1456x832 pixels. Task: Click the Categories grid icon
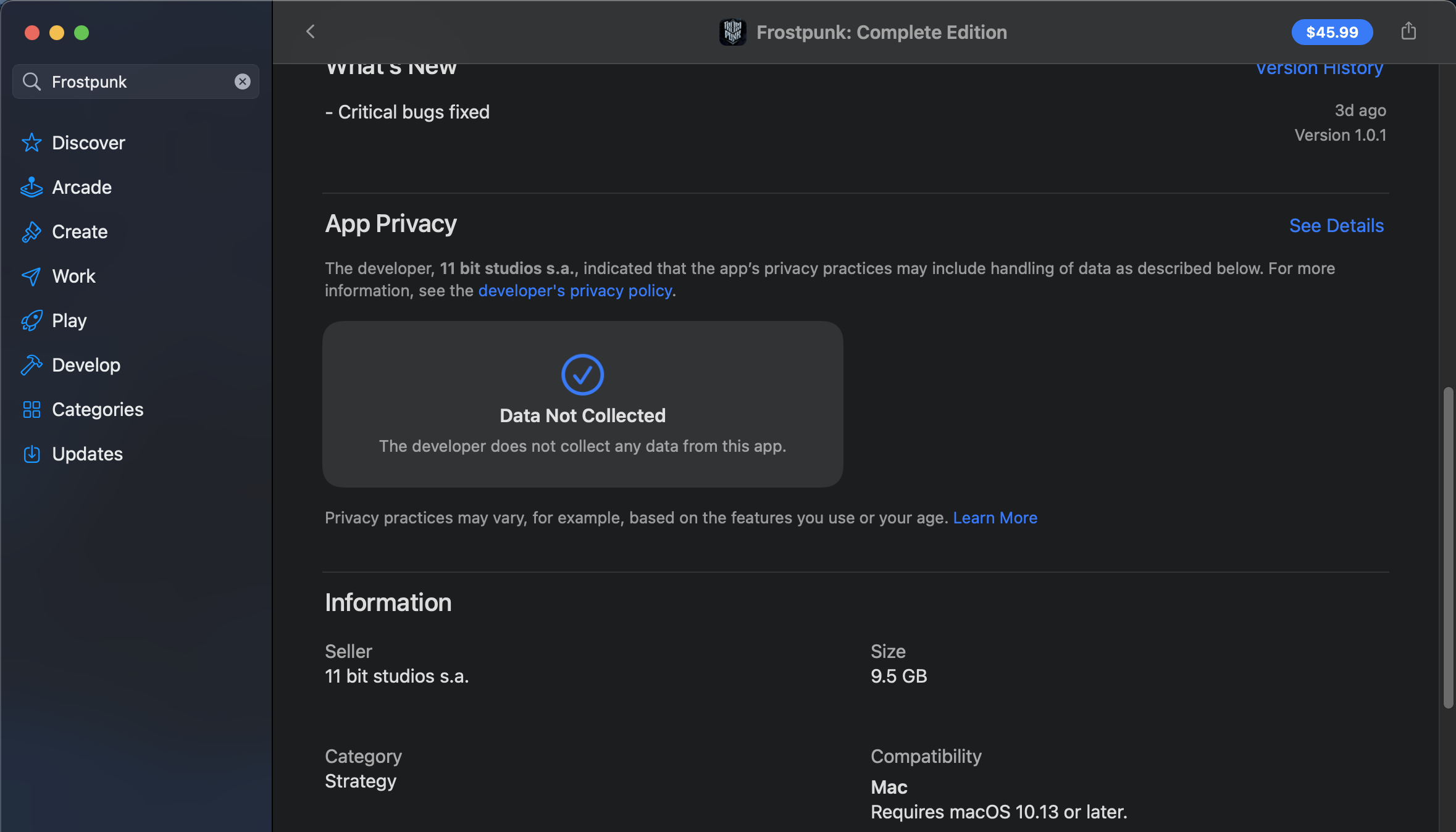[x=31, y=409]
